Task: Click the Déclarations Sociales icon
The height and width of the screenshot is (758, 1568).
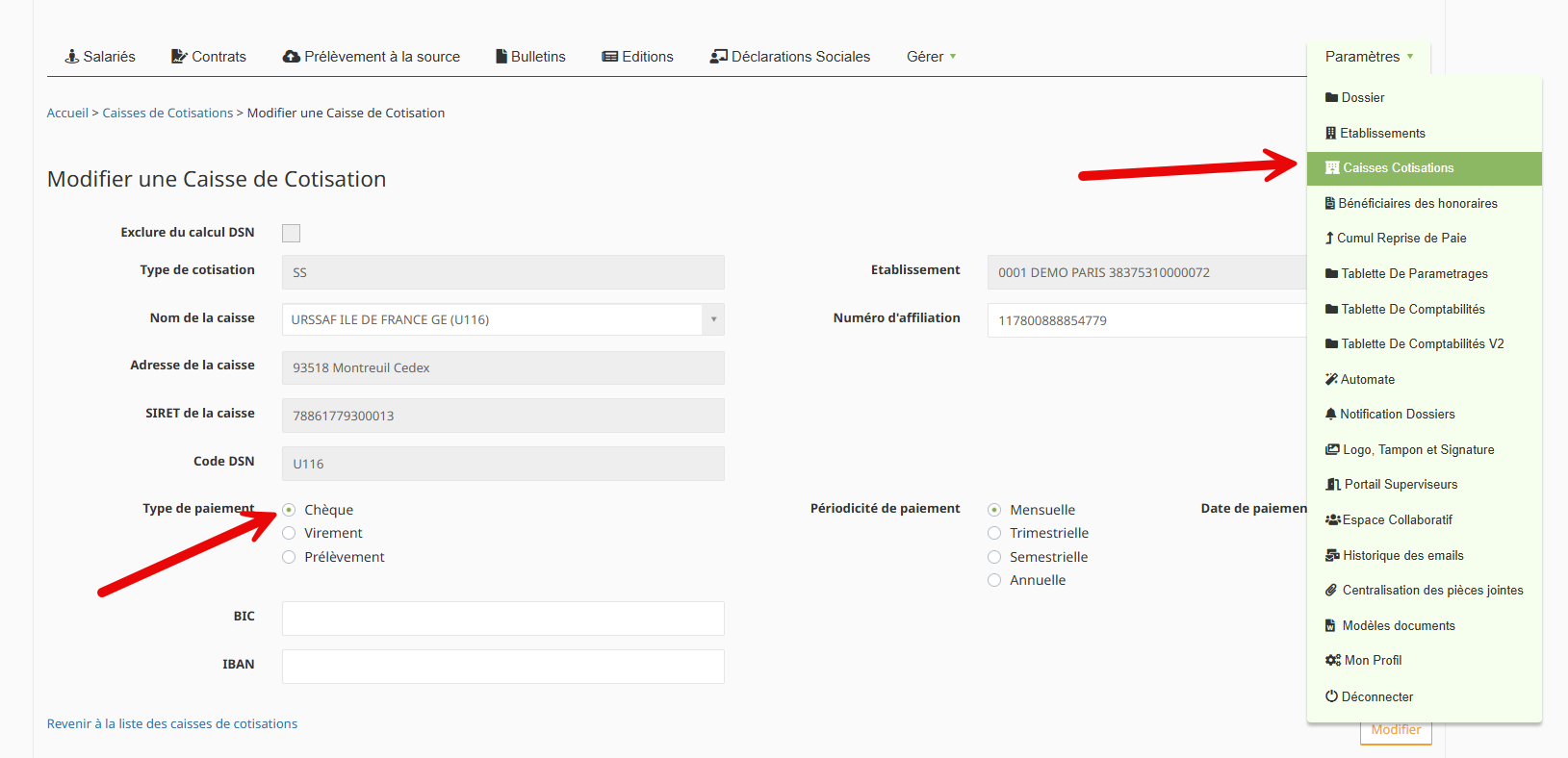Action: tap(719, 57)
